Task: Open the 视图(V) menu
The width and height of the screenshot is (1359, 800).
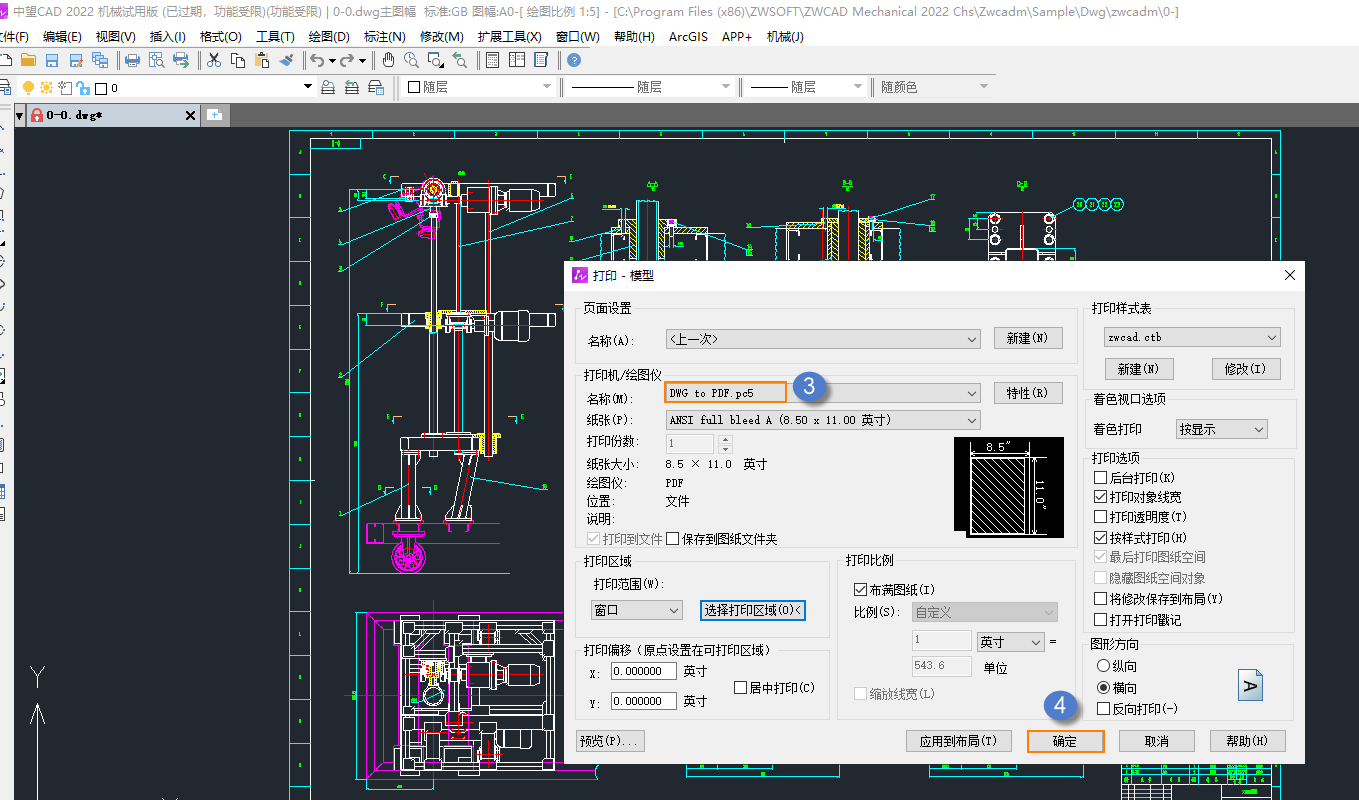Action: (115, 36)
